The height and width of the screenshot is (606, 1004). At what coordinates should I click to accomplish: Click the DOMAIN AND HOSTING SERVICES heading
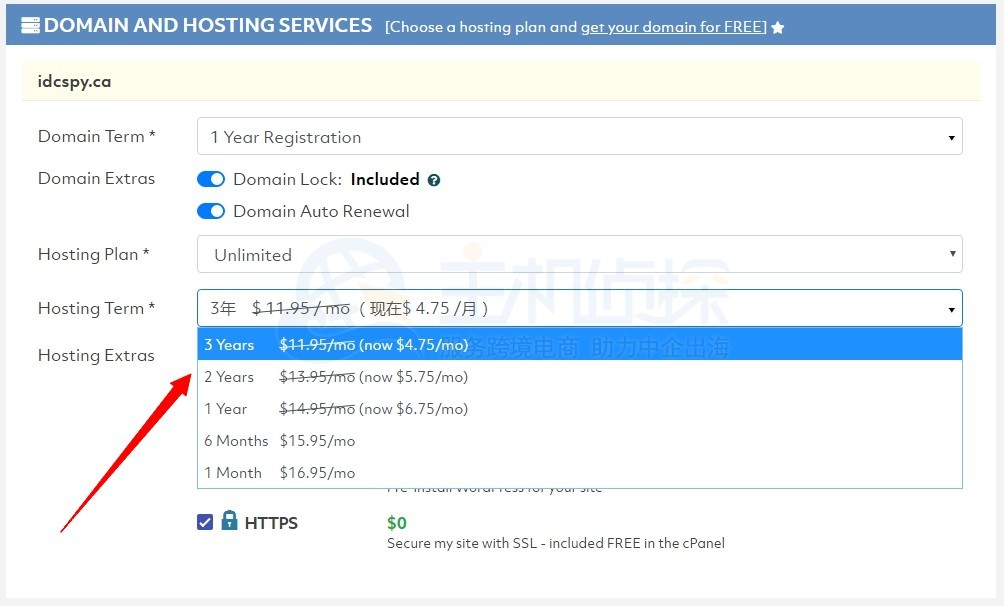(x=208, y=26)
